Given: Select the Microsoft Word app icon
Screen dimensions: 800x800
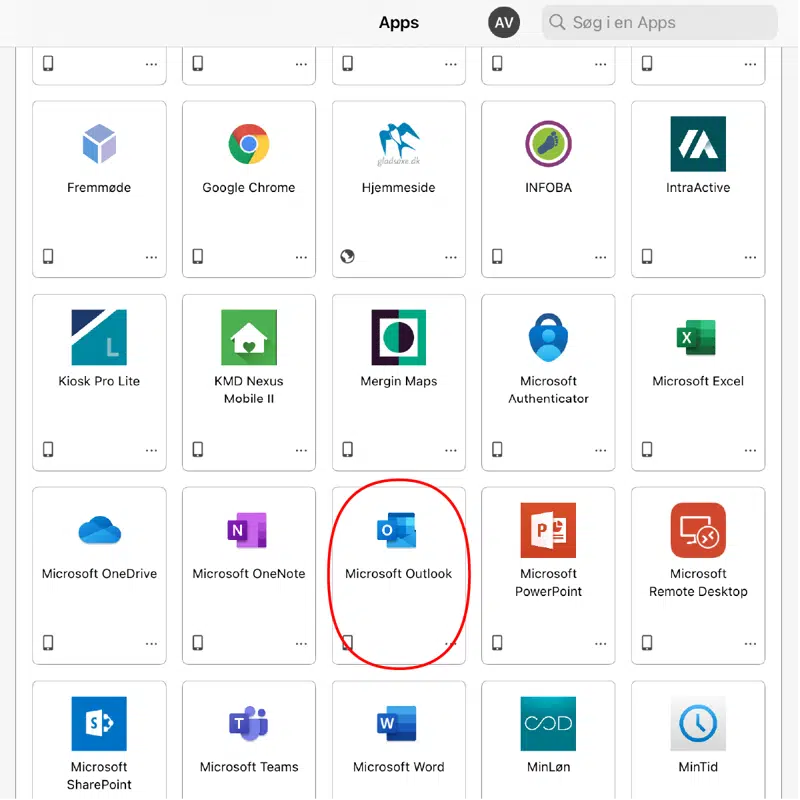Looking at the screenshot, I should 398,722.
